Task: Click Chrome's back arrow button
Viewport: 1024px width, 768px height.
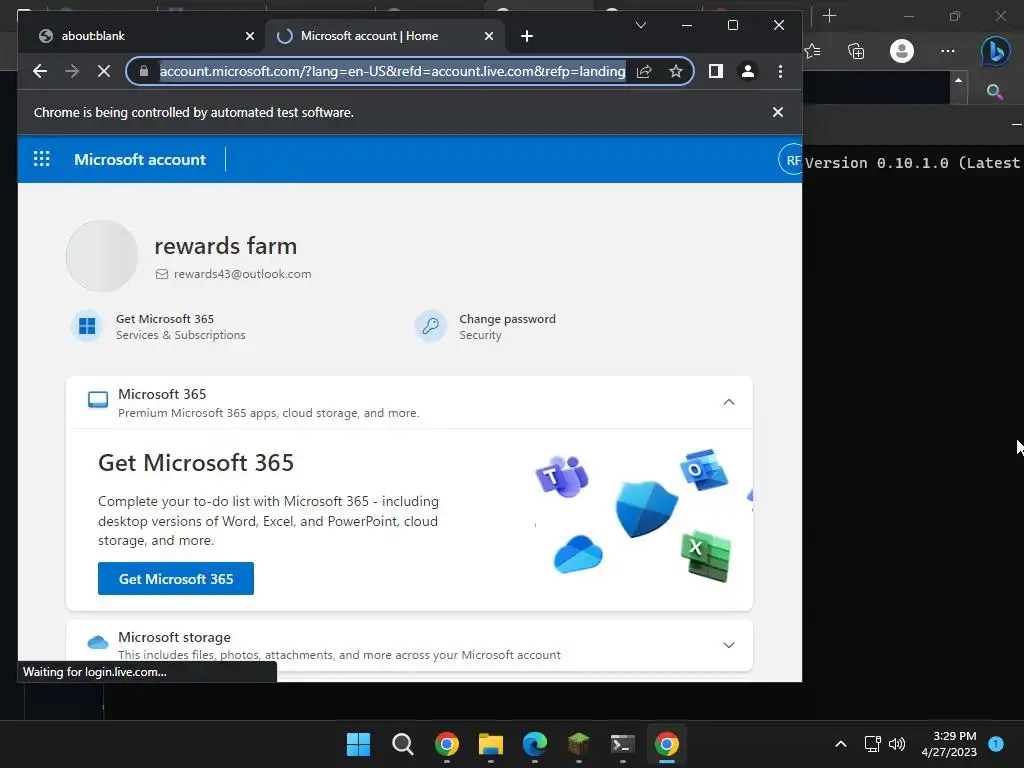Action: pos(40,71)
